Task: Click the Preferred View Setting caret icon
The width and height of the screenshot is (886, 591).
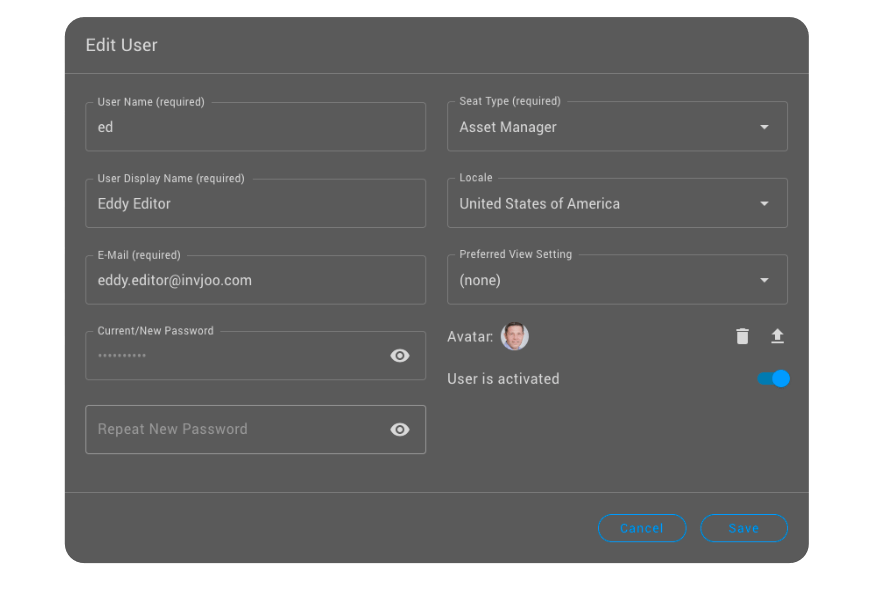Action: (764, 280)
